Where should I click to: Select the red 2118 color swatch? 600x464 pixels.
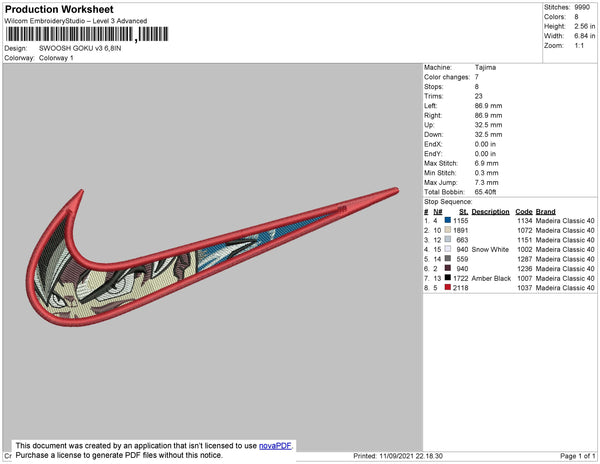click(x=448, y=287)
